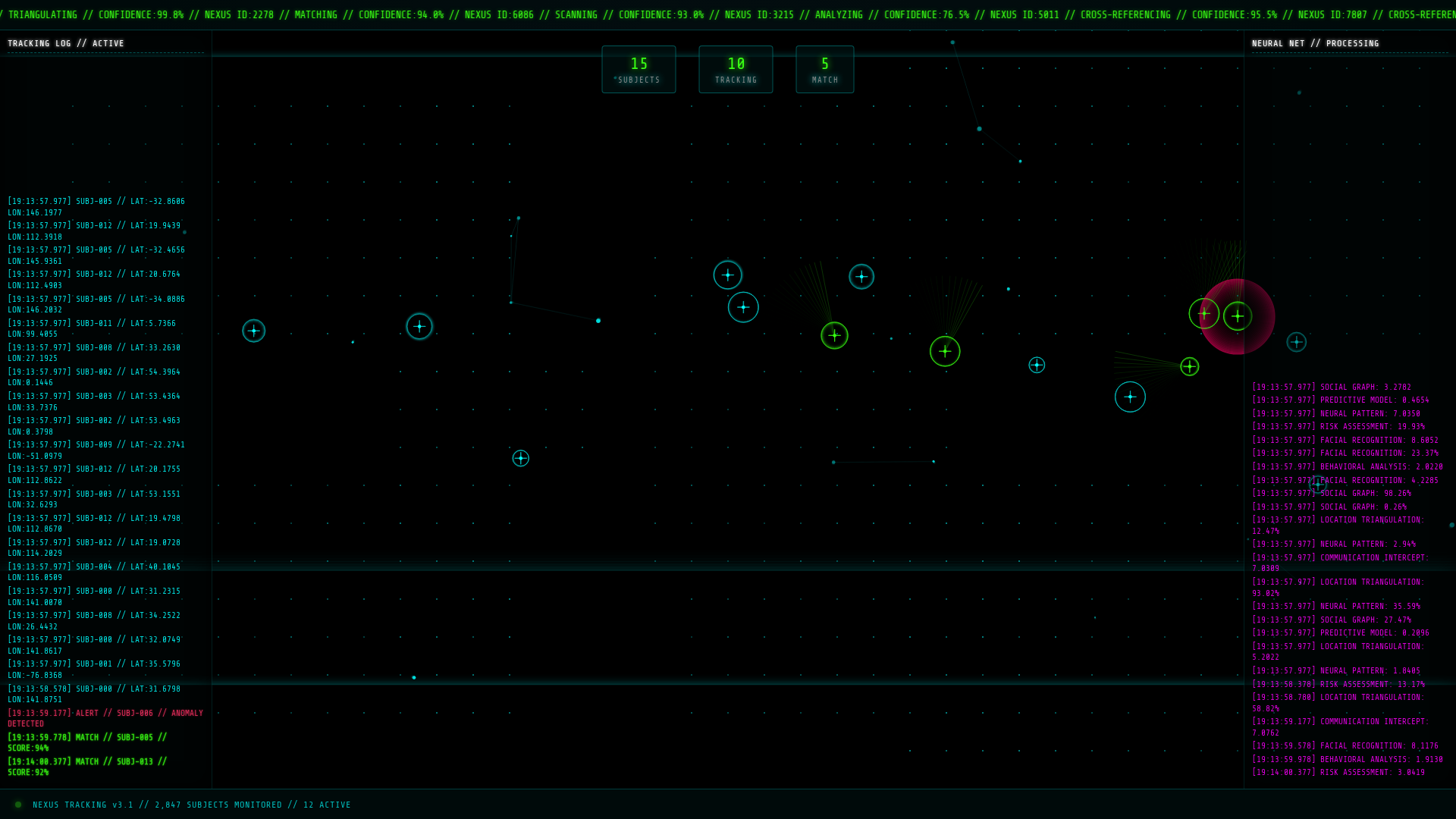Click the cyan crosshair marker below the stat cards

727,275
